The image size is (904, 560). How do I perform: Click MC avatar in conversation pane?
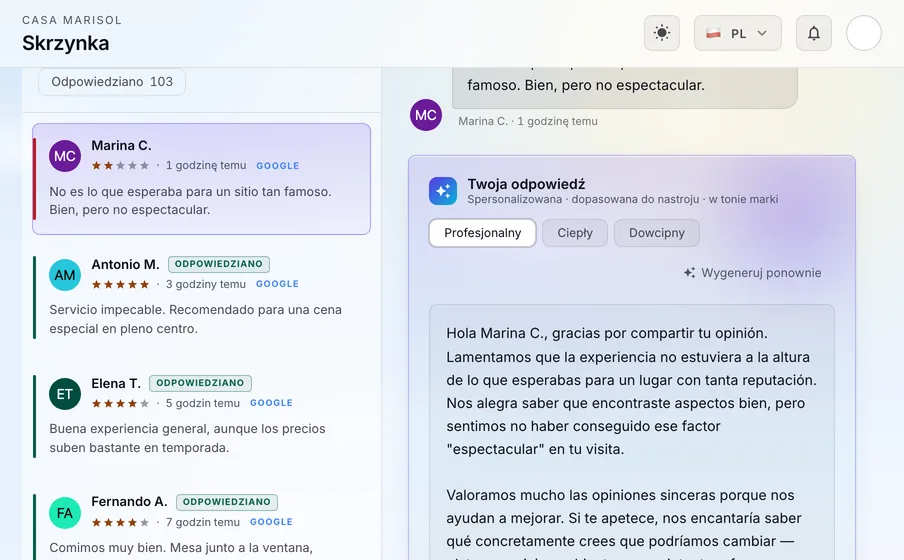pos(425,115)
